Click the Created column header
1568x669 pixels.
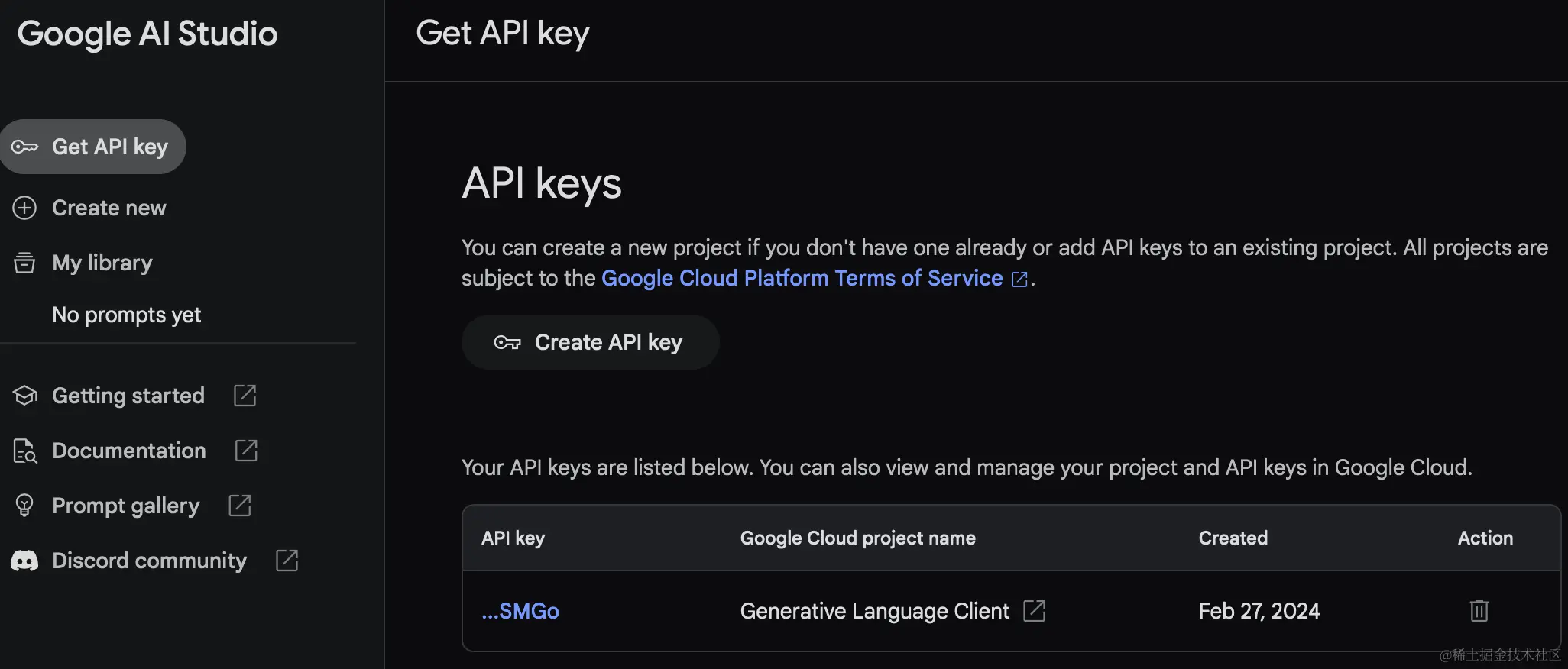[x=1233, y=538]
